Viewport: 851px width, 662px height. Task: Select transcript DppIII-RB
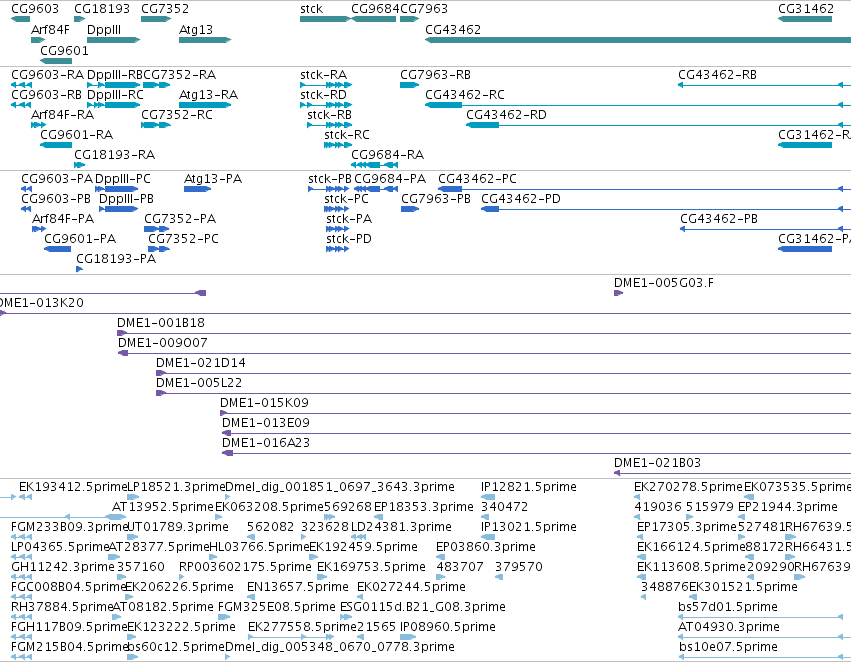click(x=113, y=85)
